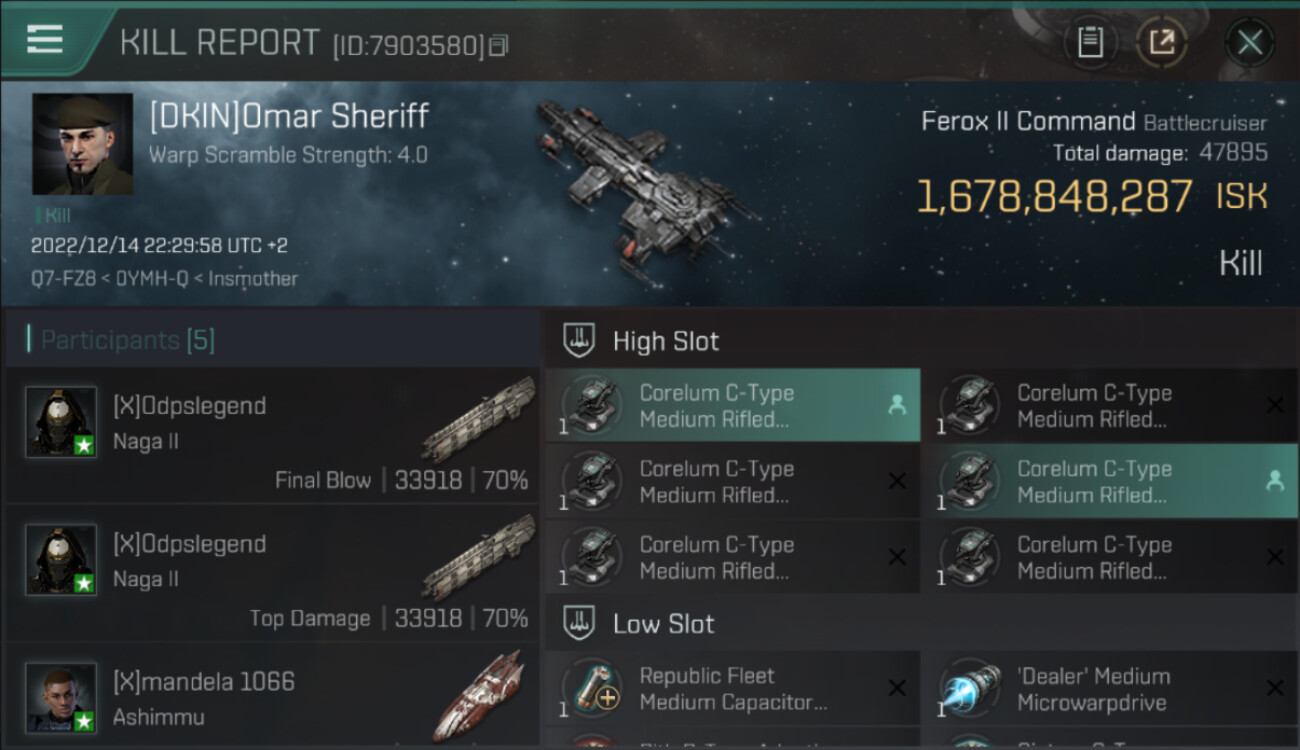Screen dimensions: 1300x750
Task: Click the Q7-FZ8 system location link
Action: point(65,279)
